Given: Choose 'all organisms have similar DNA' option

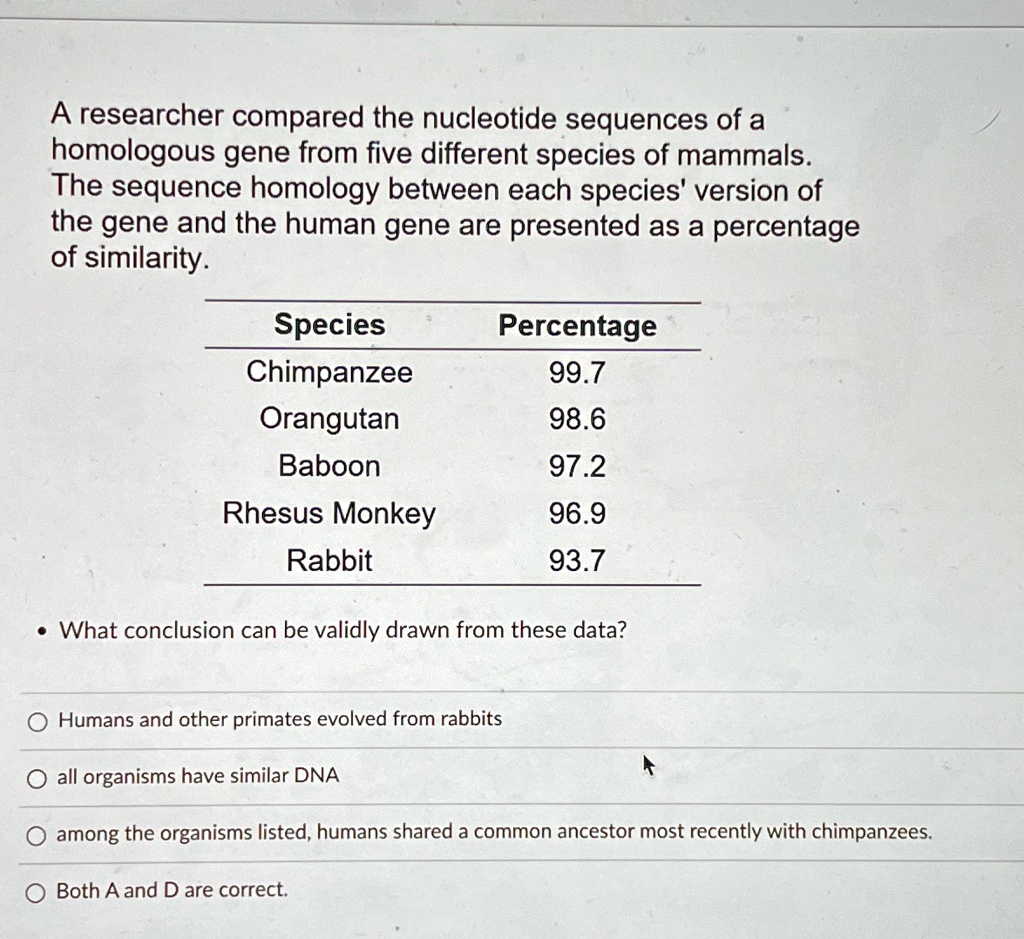Looking at the screenshot, I should [x=36, y=777].
